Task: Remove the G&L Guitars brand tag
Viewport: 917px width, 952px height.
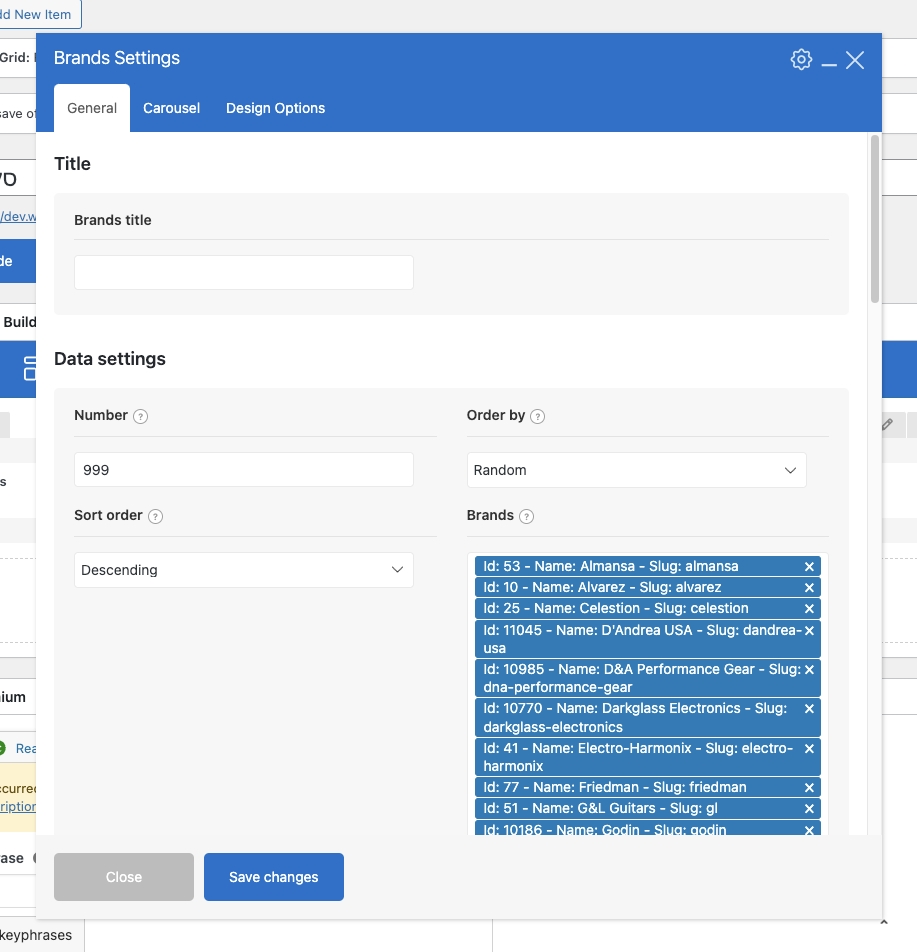Action: pos(809,809)
